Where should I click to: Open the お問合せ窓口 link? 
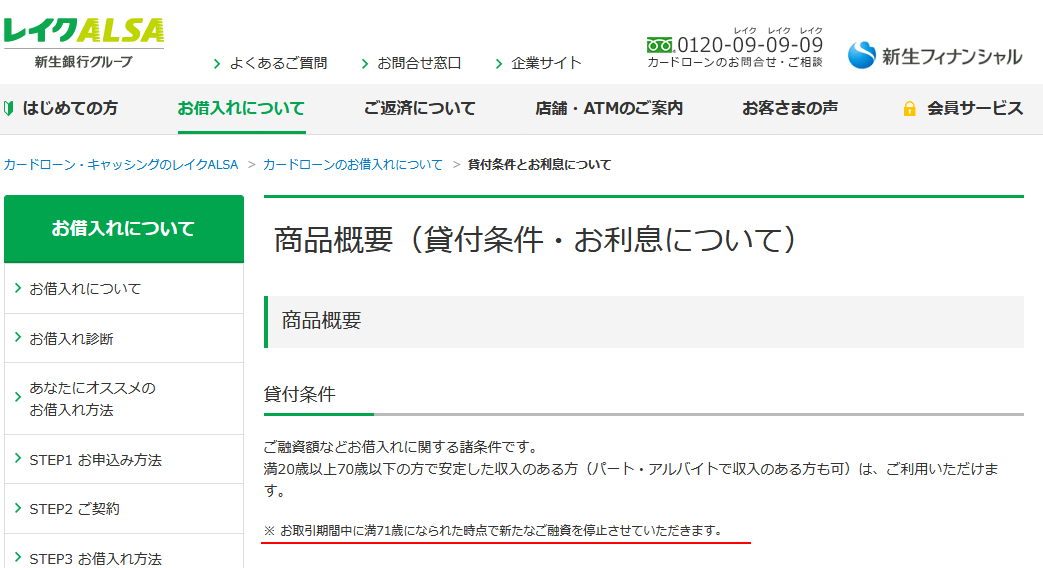(419, 63)
